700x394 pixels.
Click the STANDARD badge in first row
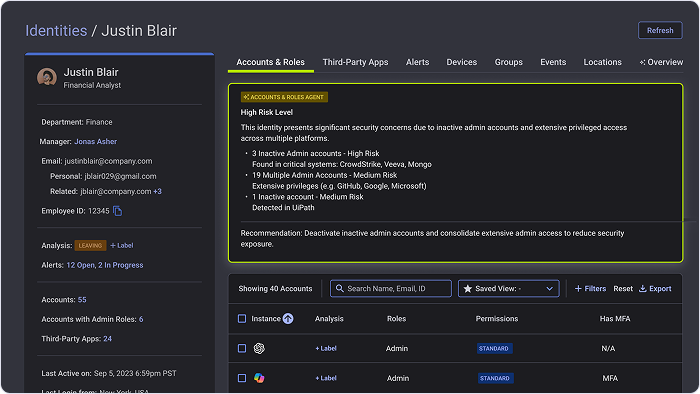[494, 348]
